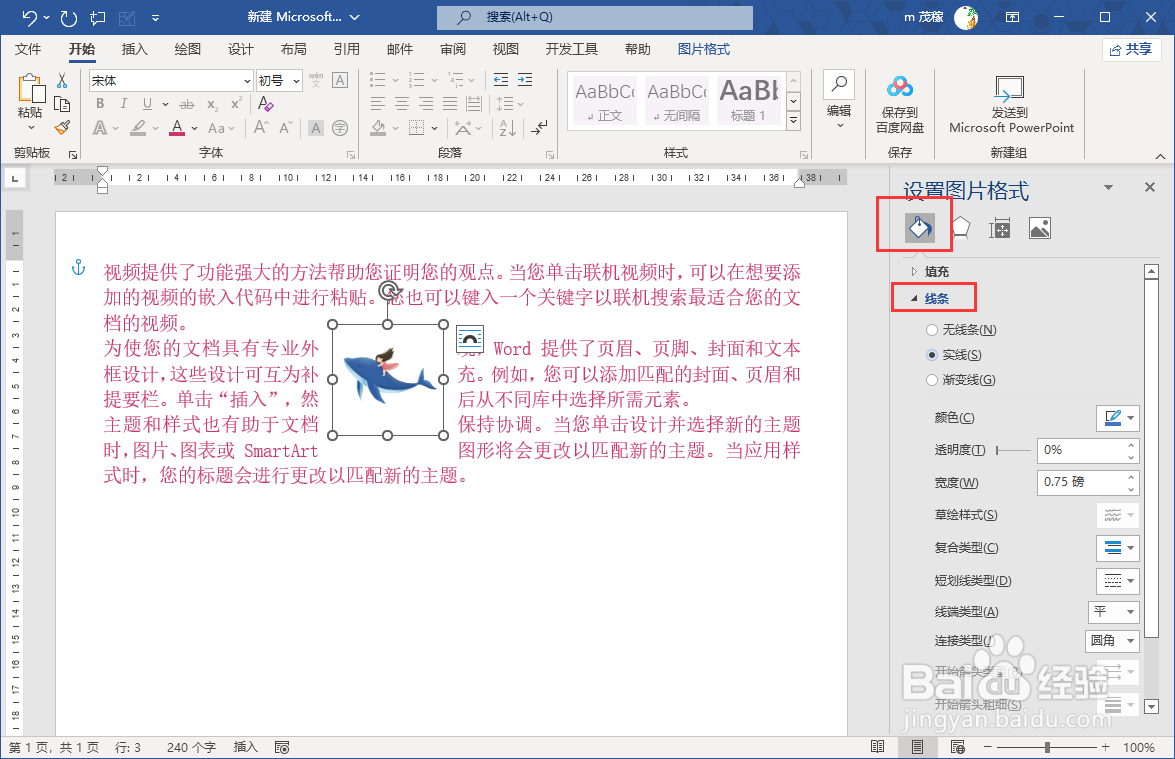Open the 连接类型 dropdown showing 圆角
The width and height of the screenshot is (1175, 759).
pos(1112,641)
